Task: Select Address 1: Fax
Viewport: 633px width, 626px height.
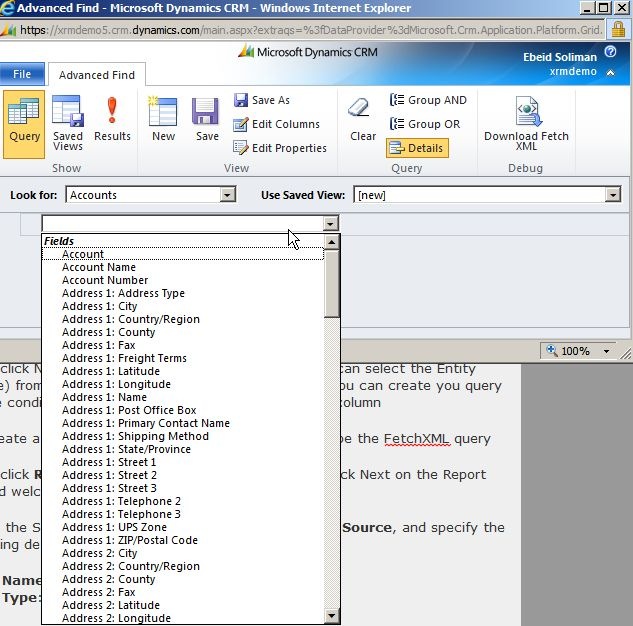Action: [x=183, y=345]
